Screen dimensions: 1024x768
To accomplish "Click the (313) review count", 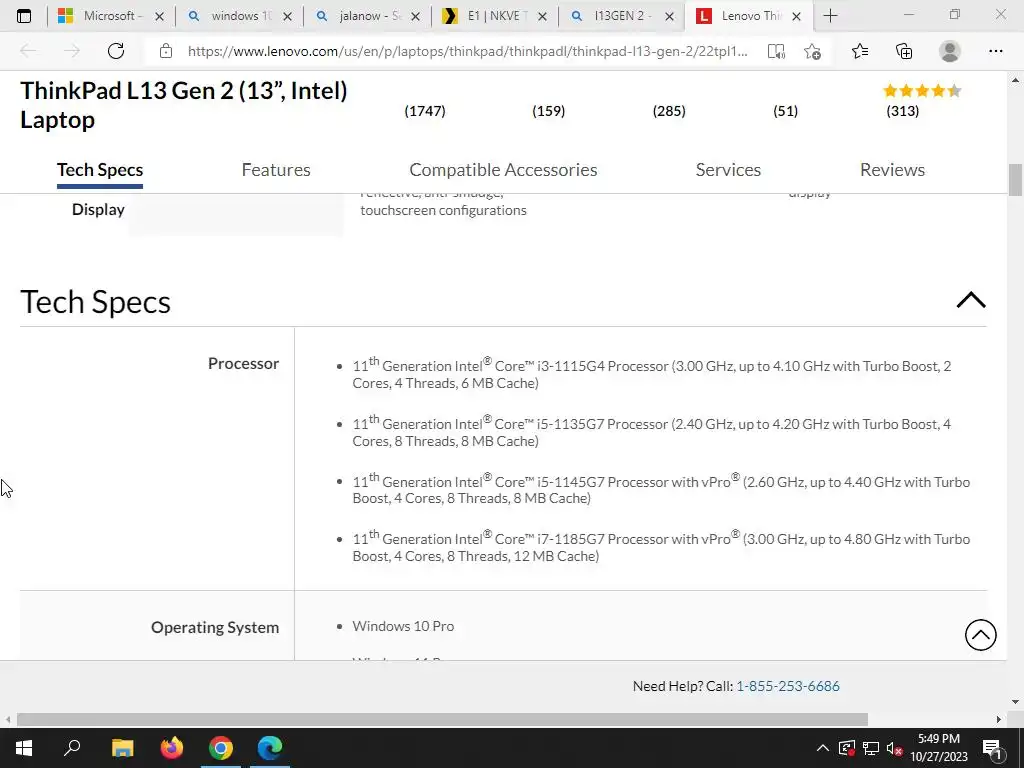I will click(x=903, y=111).
